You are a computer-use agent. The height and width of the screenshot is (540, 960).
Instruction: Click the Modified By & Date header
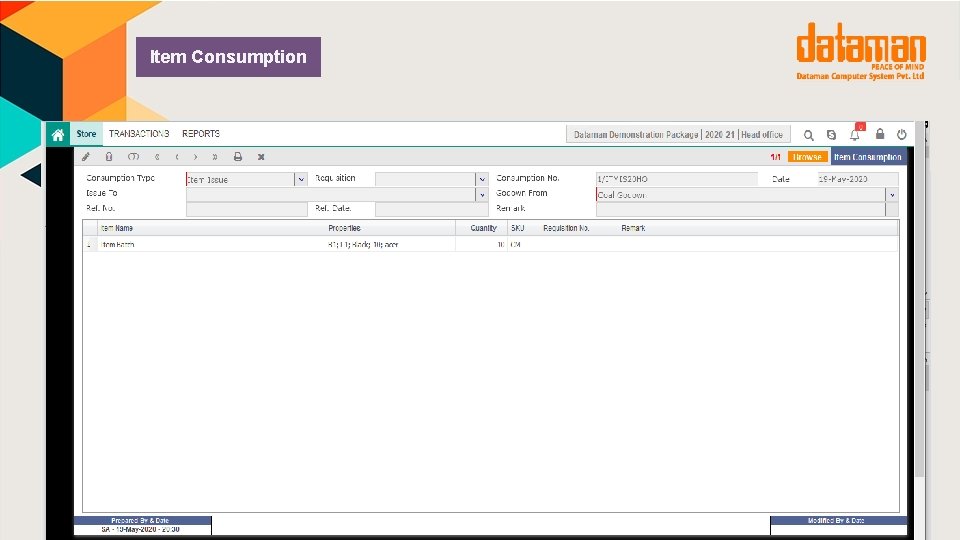pyautogui.click(x=838, y=520)
